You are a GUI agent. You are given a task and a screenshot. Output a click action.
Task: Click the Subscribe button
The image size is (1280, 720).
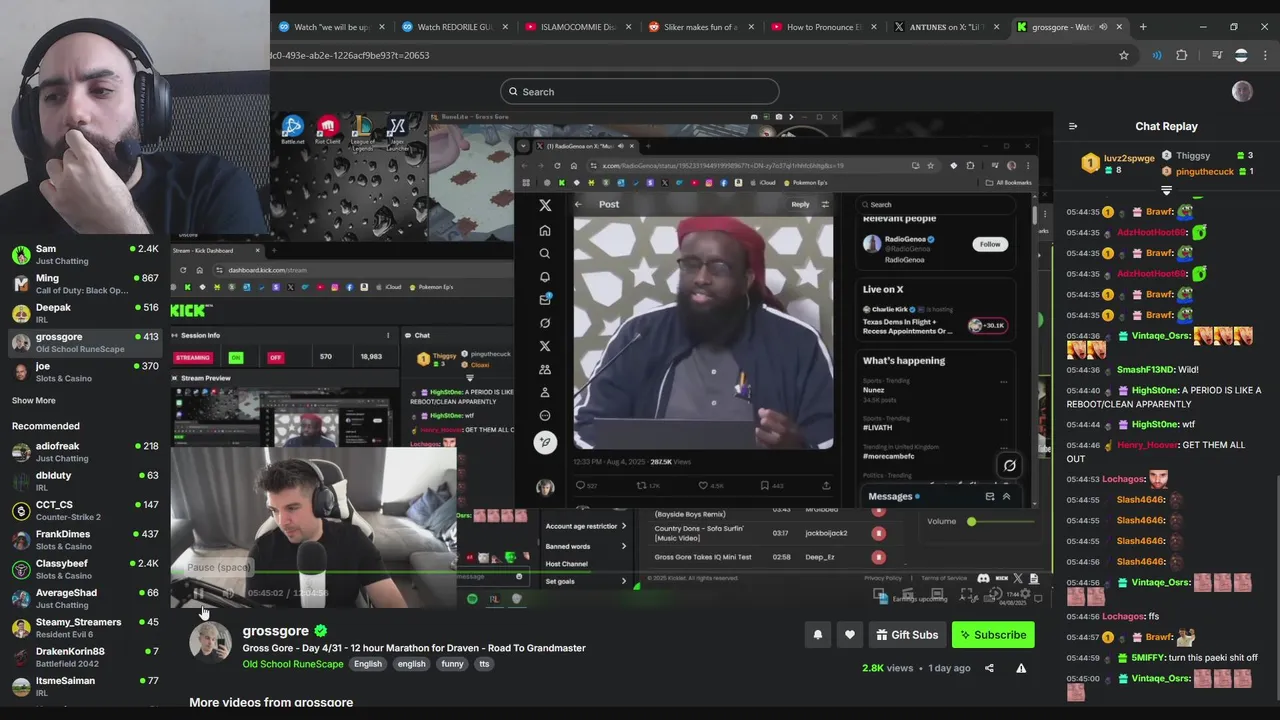tap(993, 635)
